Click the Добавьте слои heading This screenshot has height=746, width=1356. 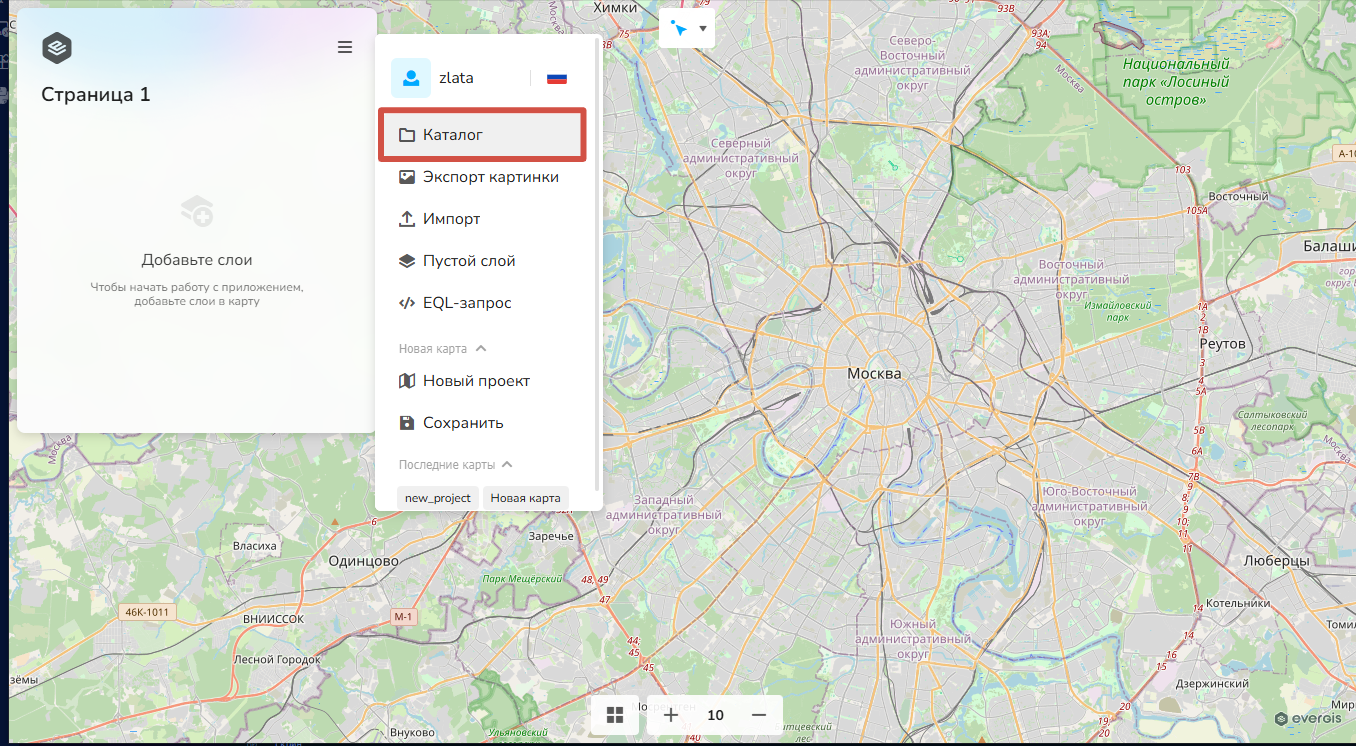[x=197, y=260]
